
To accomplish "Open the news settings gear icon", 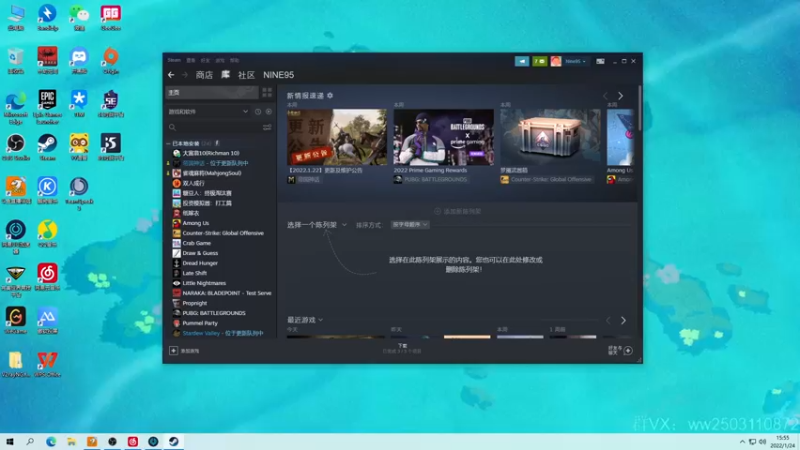I will point(330,95).
